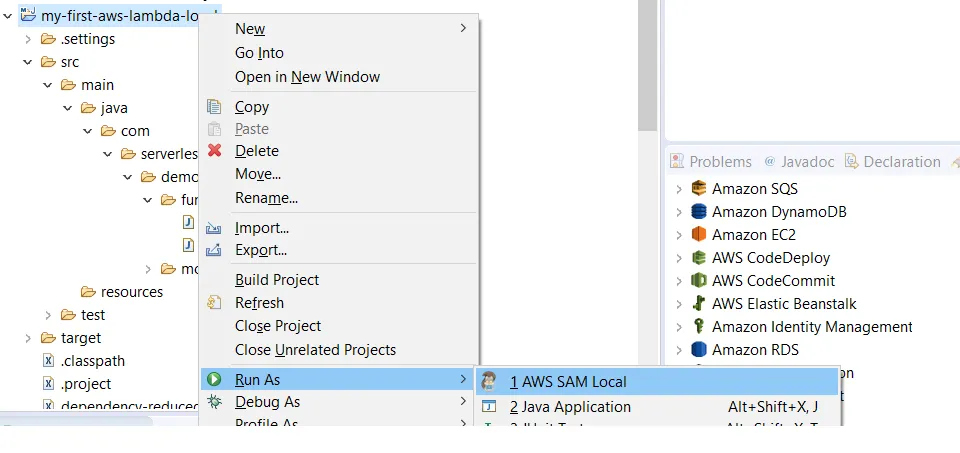Image resolution: width=960 pixels, height=453 pixels.
Task: Expand the Amazon EC2 node
Action: tap(678, 235)
